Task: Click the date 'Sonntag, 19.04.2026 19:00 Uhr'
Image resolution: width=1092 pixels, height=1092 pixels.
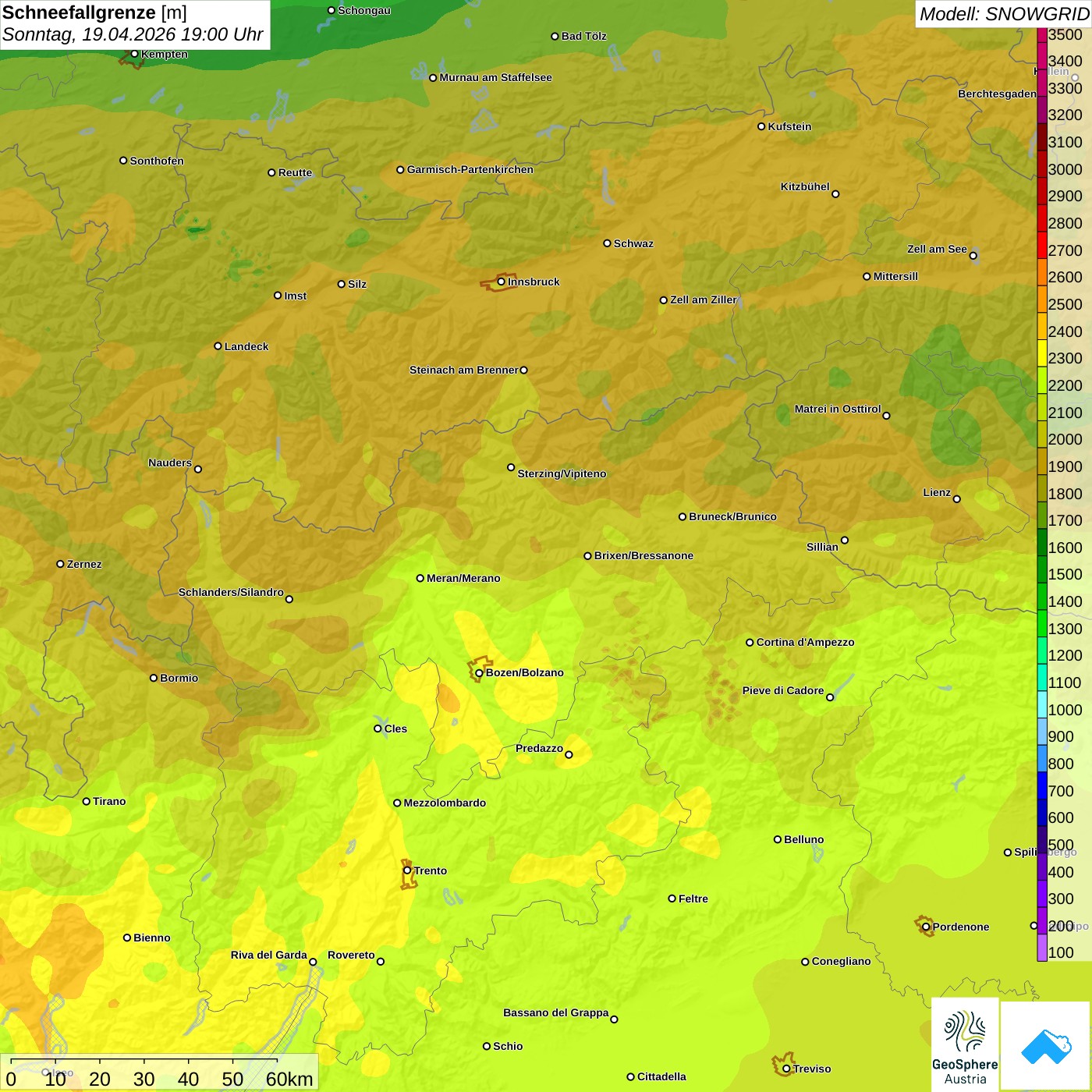Action: (133, 35)
